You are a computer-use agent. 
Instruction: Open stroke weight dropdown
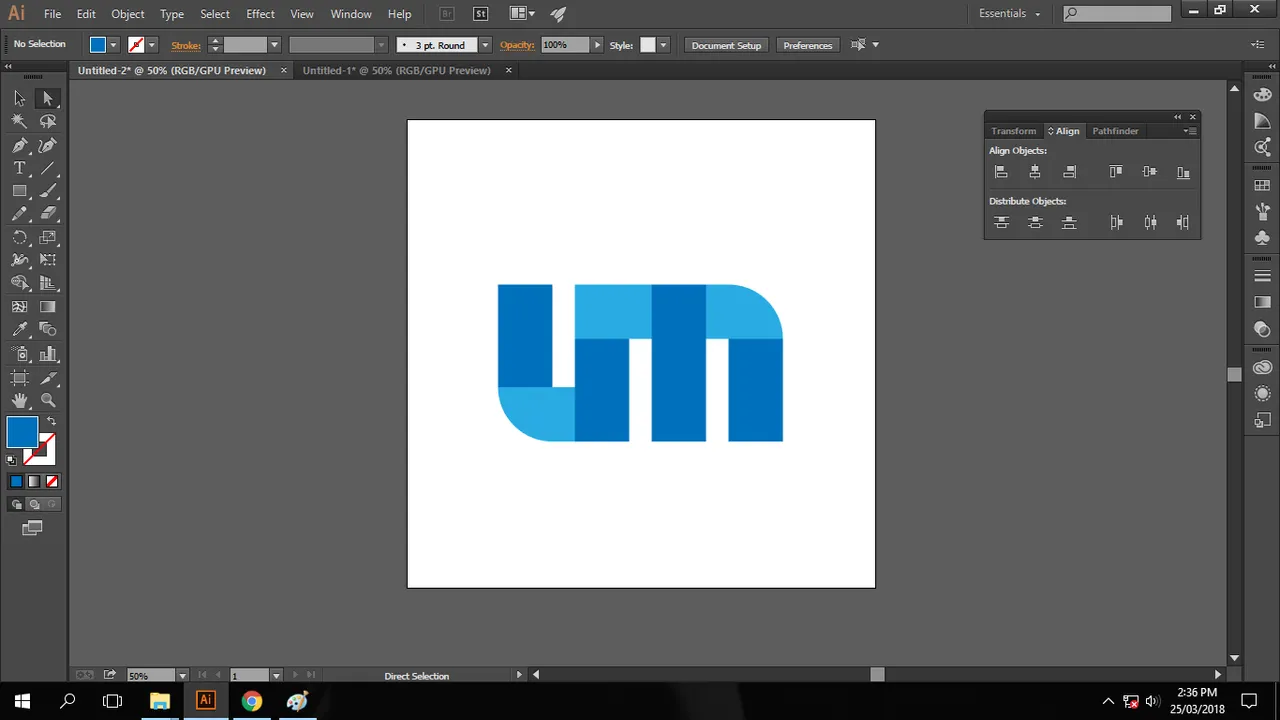(274, 45)
